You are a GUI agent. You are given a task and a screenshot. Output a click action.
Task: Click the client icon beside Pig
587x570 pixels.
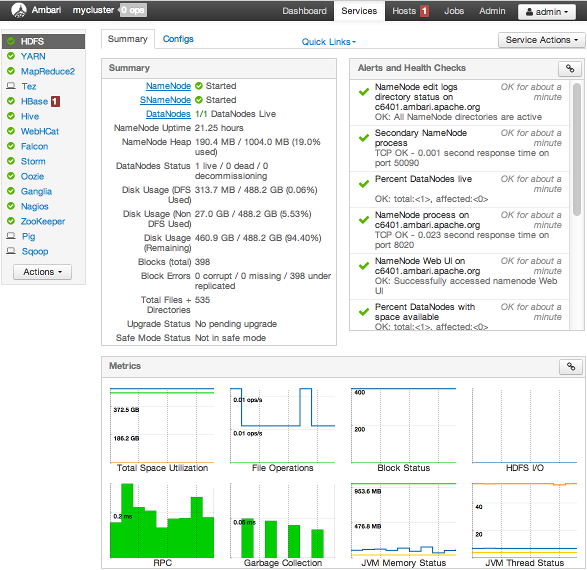(11, 236)
